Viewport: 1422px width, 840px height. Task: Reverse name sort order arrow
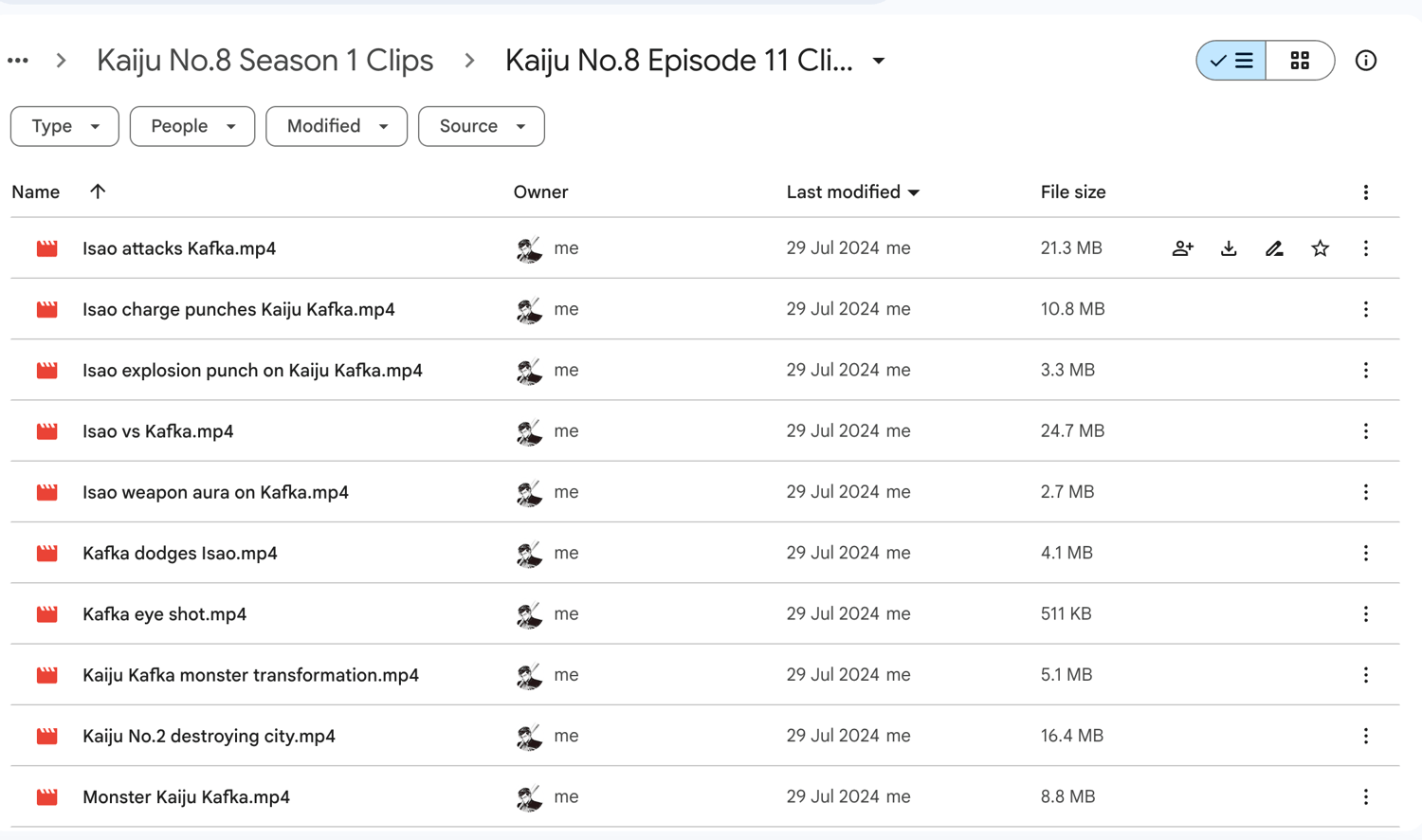(x=98, y=192)
